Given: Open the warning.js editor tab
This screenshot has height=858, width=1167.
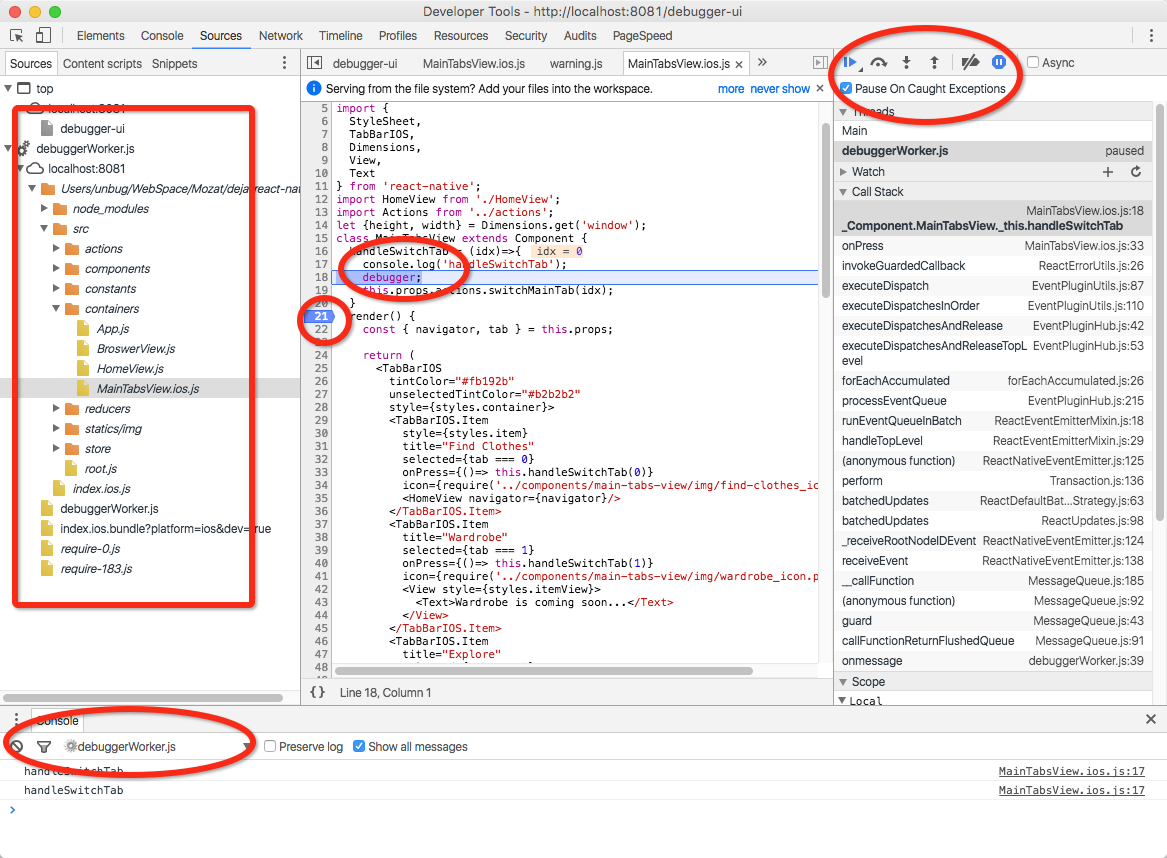Looking at the screenshot, I should [x=576, y=63].
